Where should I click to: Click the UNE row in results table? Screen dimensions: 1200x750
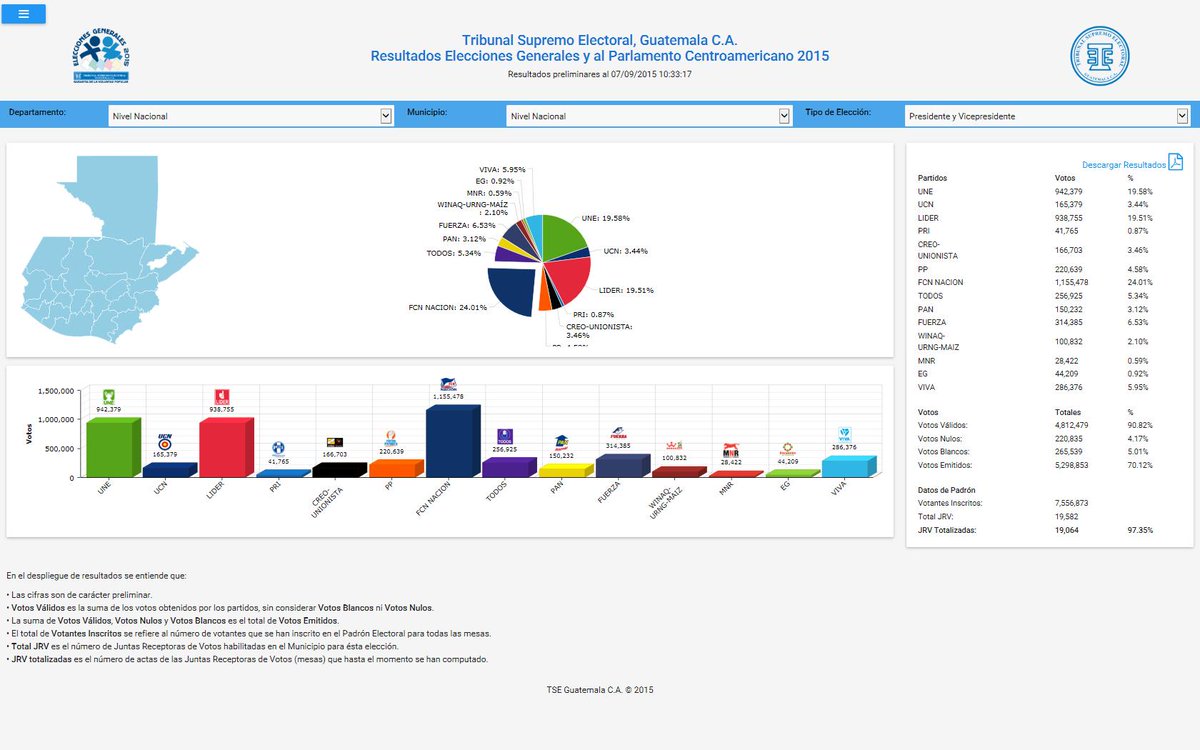point(1050,191)
